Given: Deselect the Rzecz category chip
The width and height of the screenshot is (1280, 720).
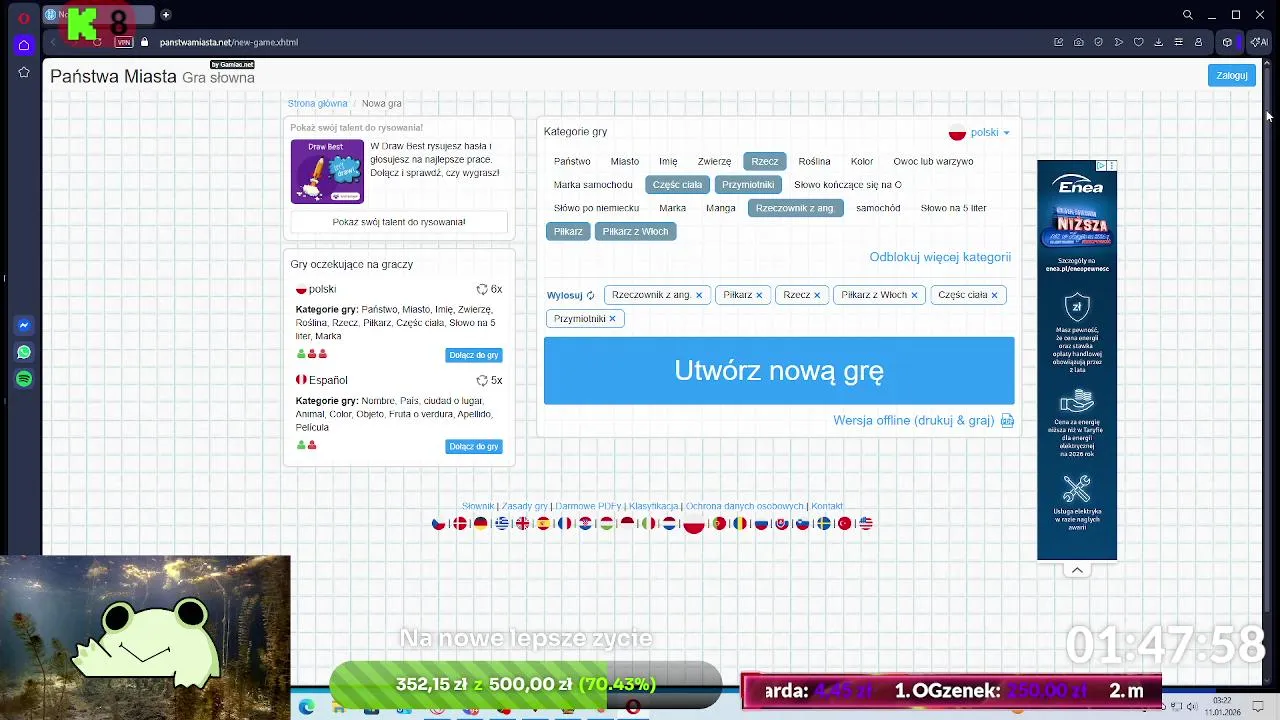Looking at the screenshot, I should 765,161.
